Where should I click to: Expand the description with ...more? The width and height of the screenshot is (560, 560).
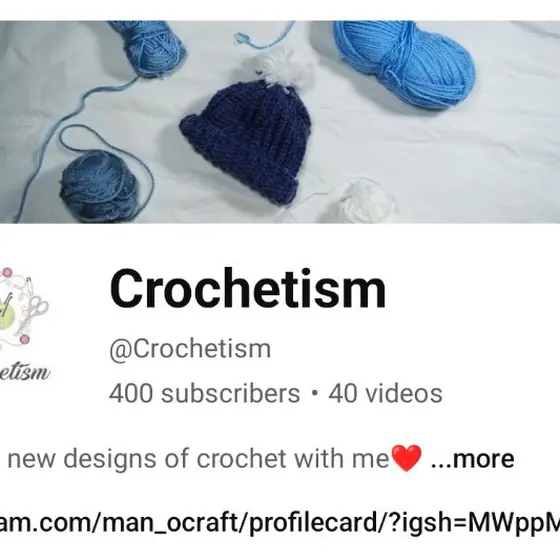tap(472, 459)
